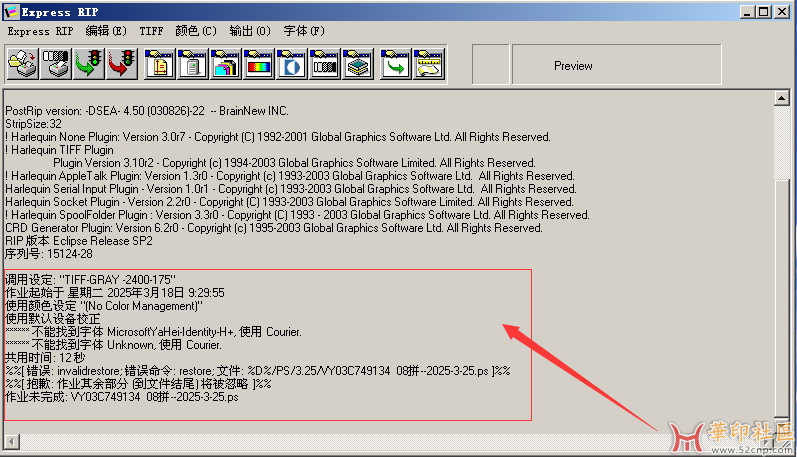Open the rainbow color setup icon
This screenshot has width=797, height=457.
pyautogui.click(x=259, y=64)
